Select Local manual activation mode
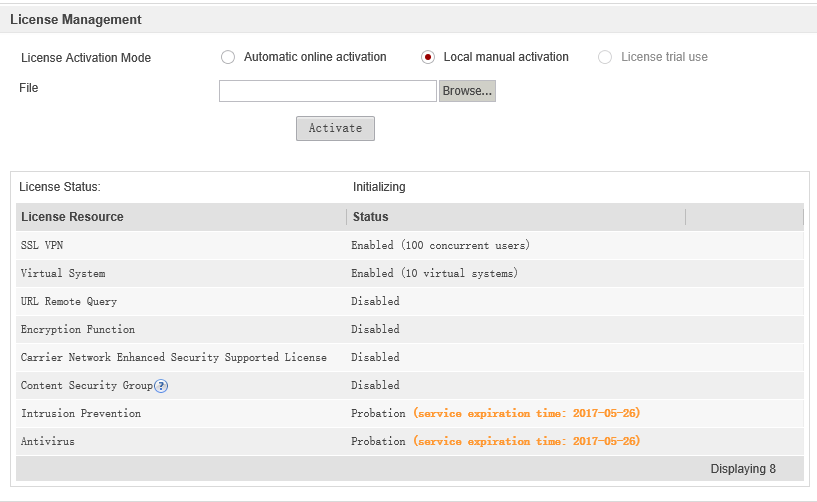Image resolution: width=817 pixels, height=502 pixels. [x=428, y=57]
